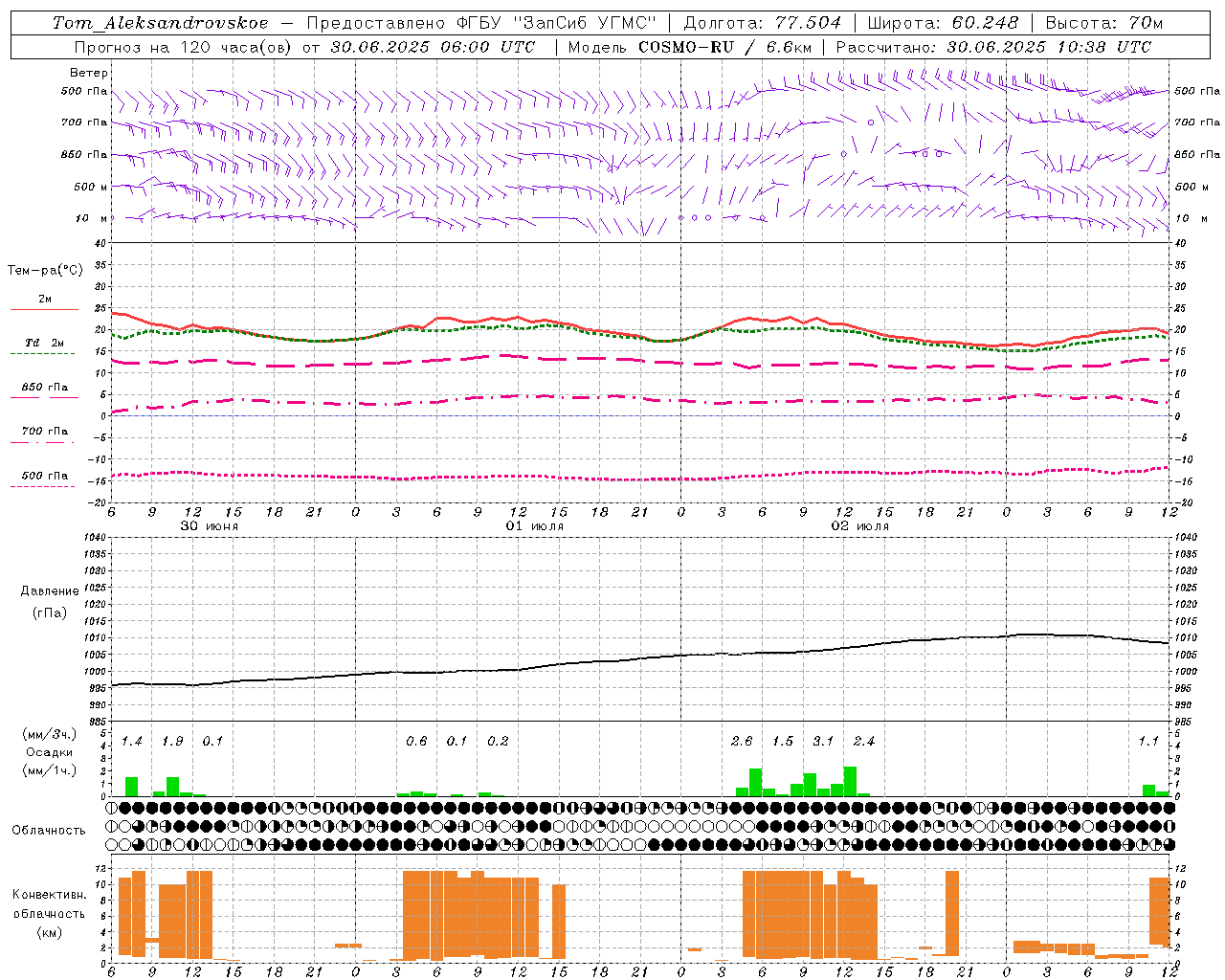Click the 02 июля date label
Screen dimensions: 1225x980
click(859, 526)
